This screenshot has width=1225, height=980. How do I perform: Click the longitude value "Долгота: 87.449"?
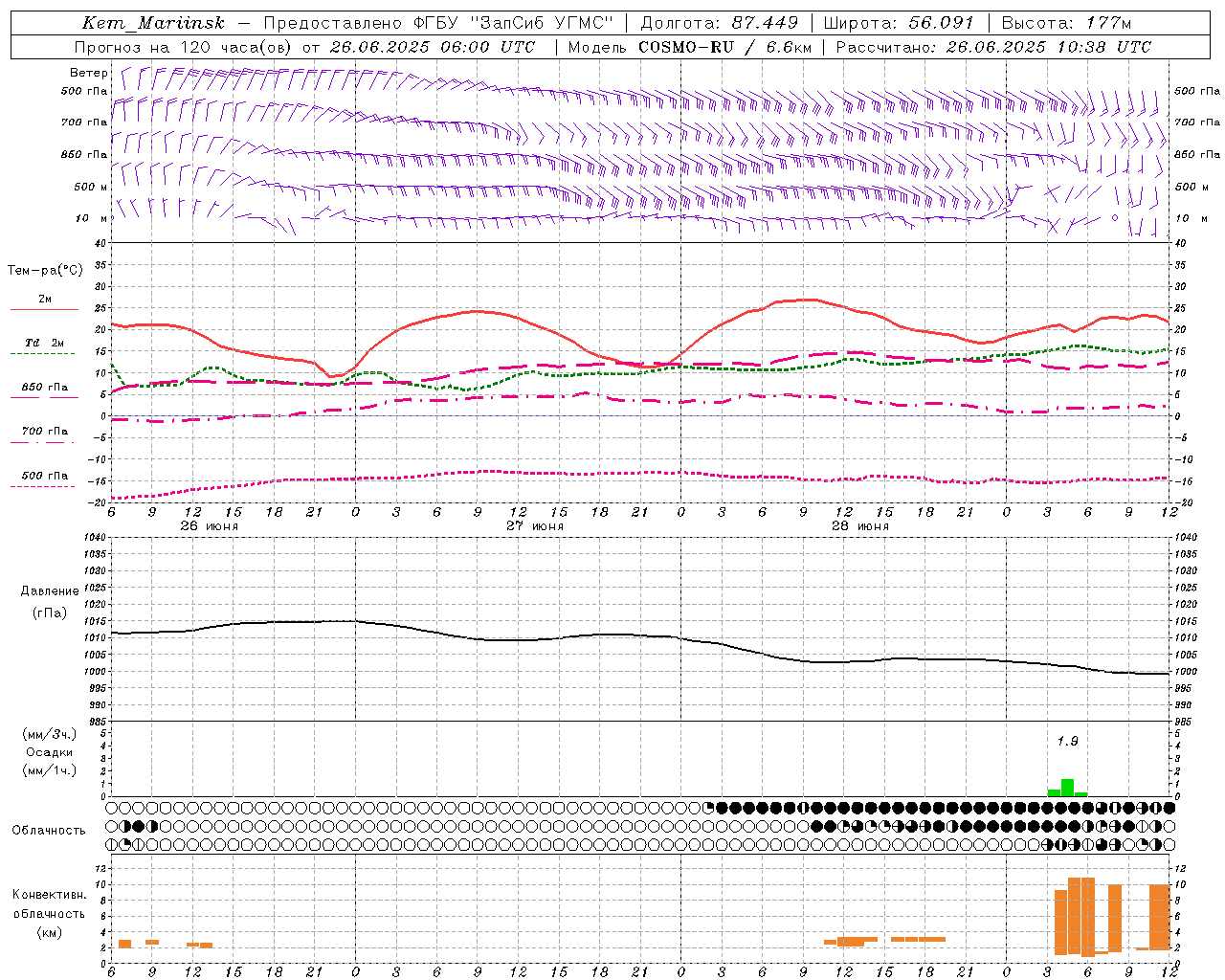pyautogui.click(x=719, y=23)
